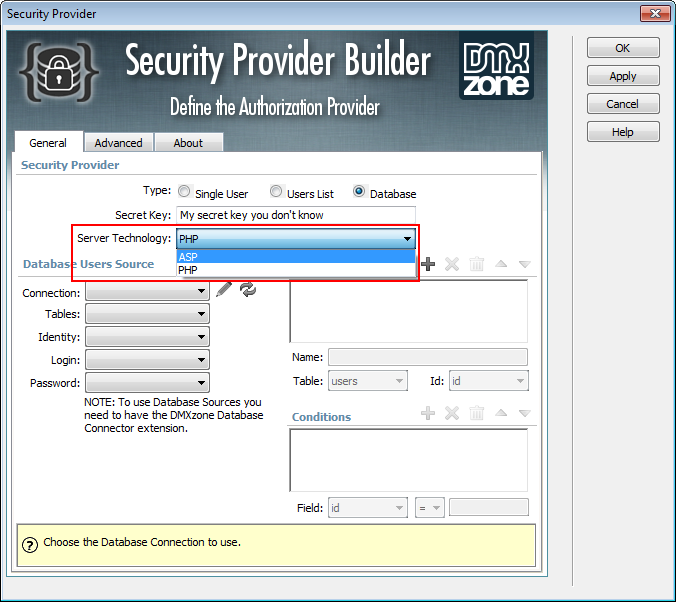The height and width of the screenshot is (602, 676).
Task: Click the Secret Key input field
Action: point(296,215)
